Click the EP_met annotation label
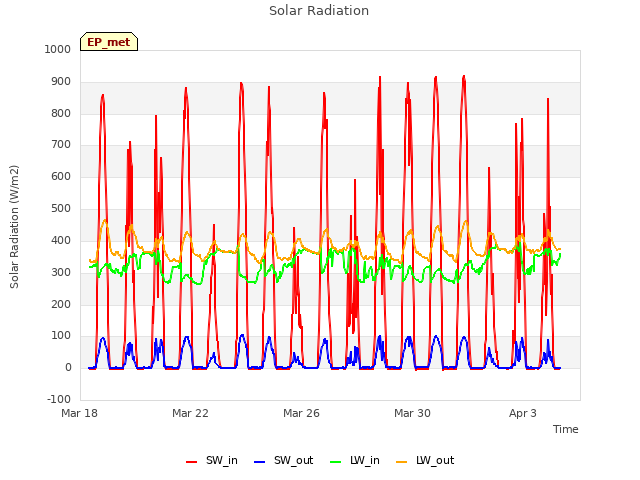This screenshot has height=480, width=640. [109, 42]
